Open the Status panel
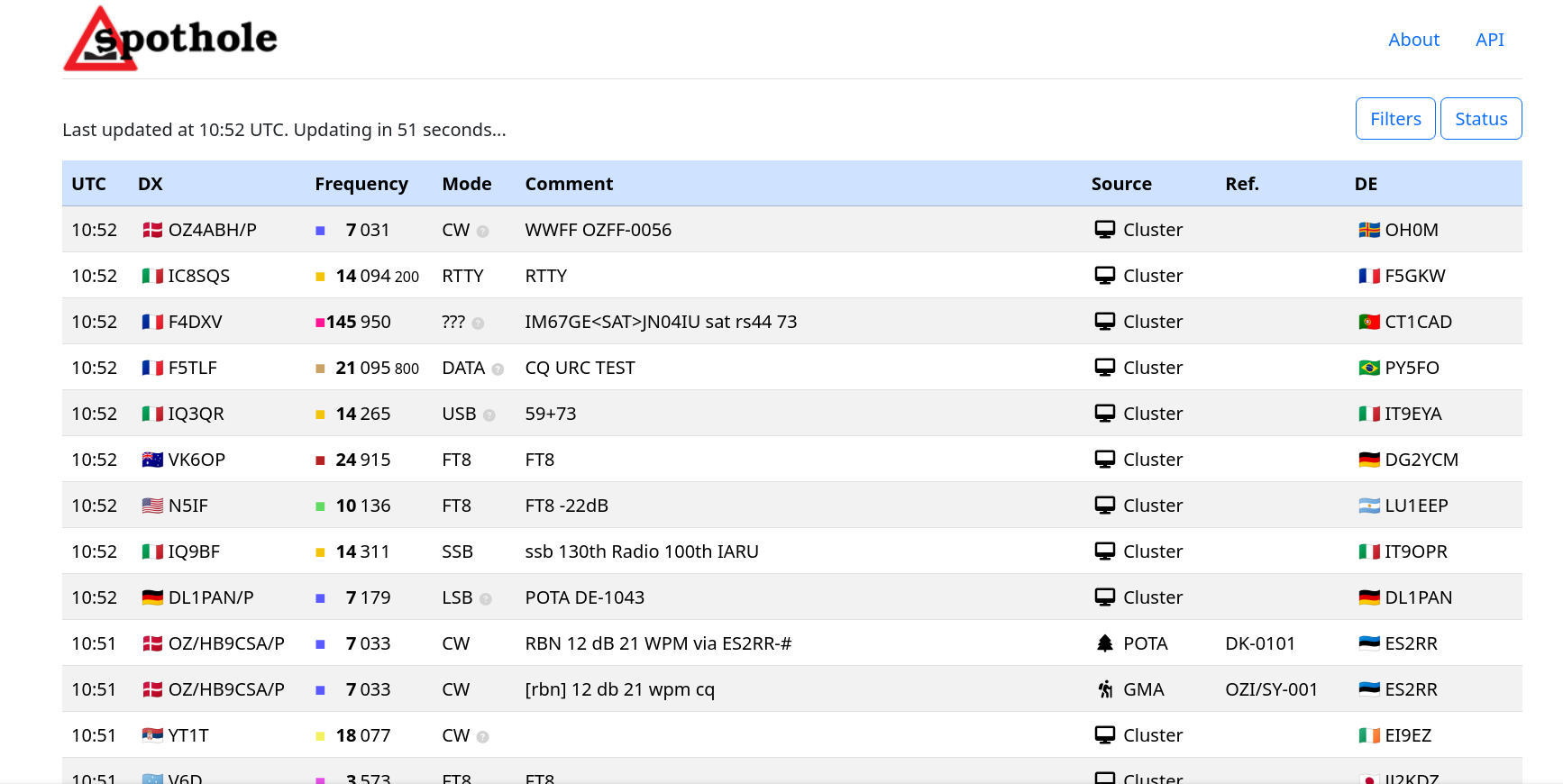This screenshot has width=1563, height=784. pos(1480,119)
